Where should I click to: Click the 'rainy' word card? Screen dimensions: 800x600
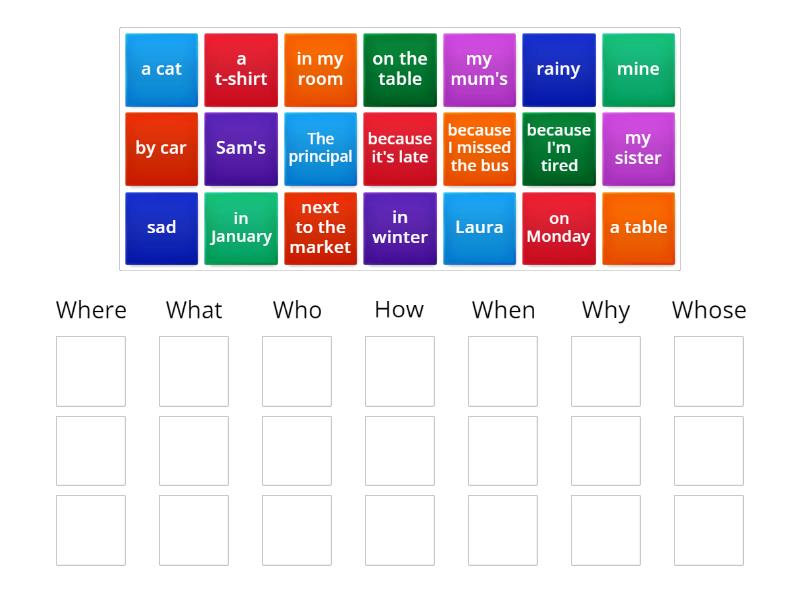(x=559, y=69)
